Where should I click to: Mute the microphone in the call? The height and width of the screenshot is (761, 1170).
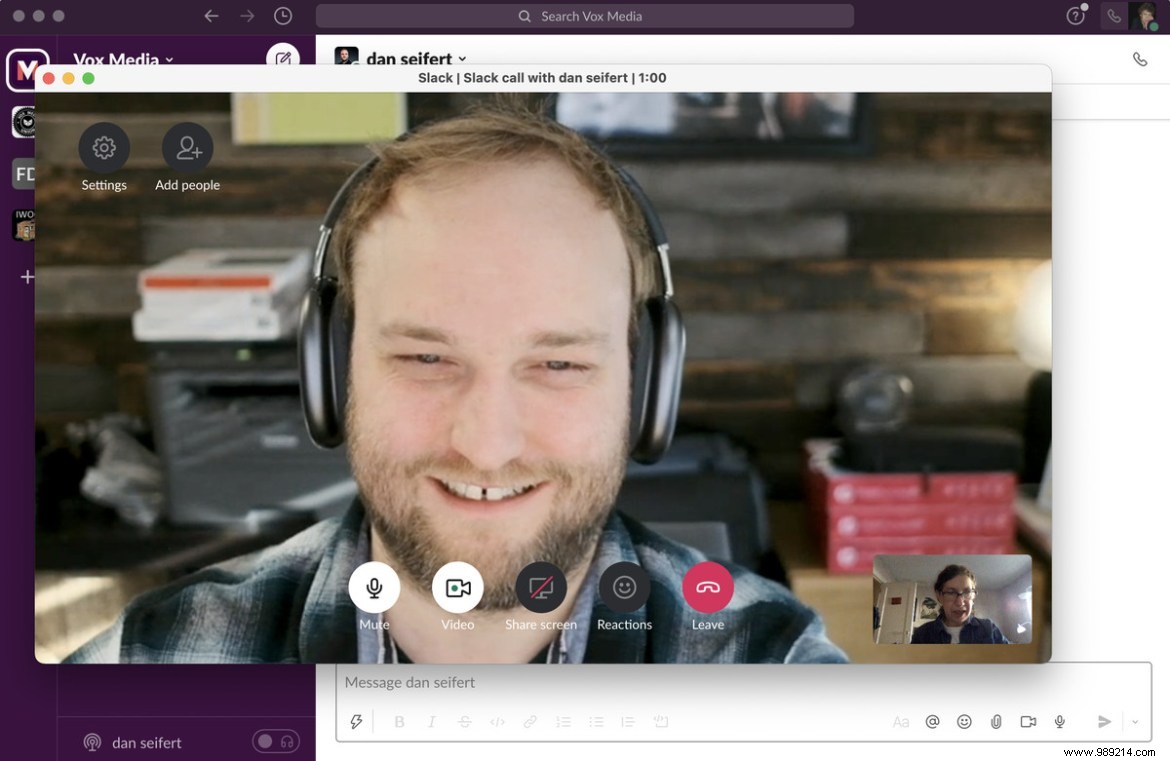pyautogui.click(x=374, y=588)
